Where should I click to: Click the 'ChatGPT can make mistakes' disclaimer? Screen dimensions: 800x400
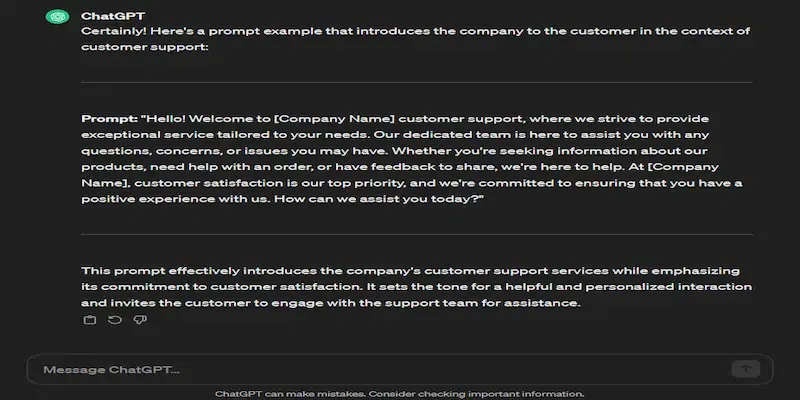(400, 394)
